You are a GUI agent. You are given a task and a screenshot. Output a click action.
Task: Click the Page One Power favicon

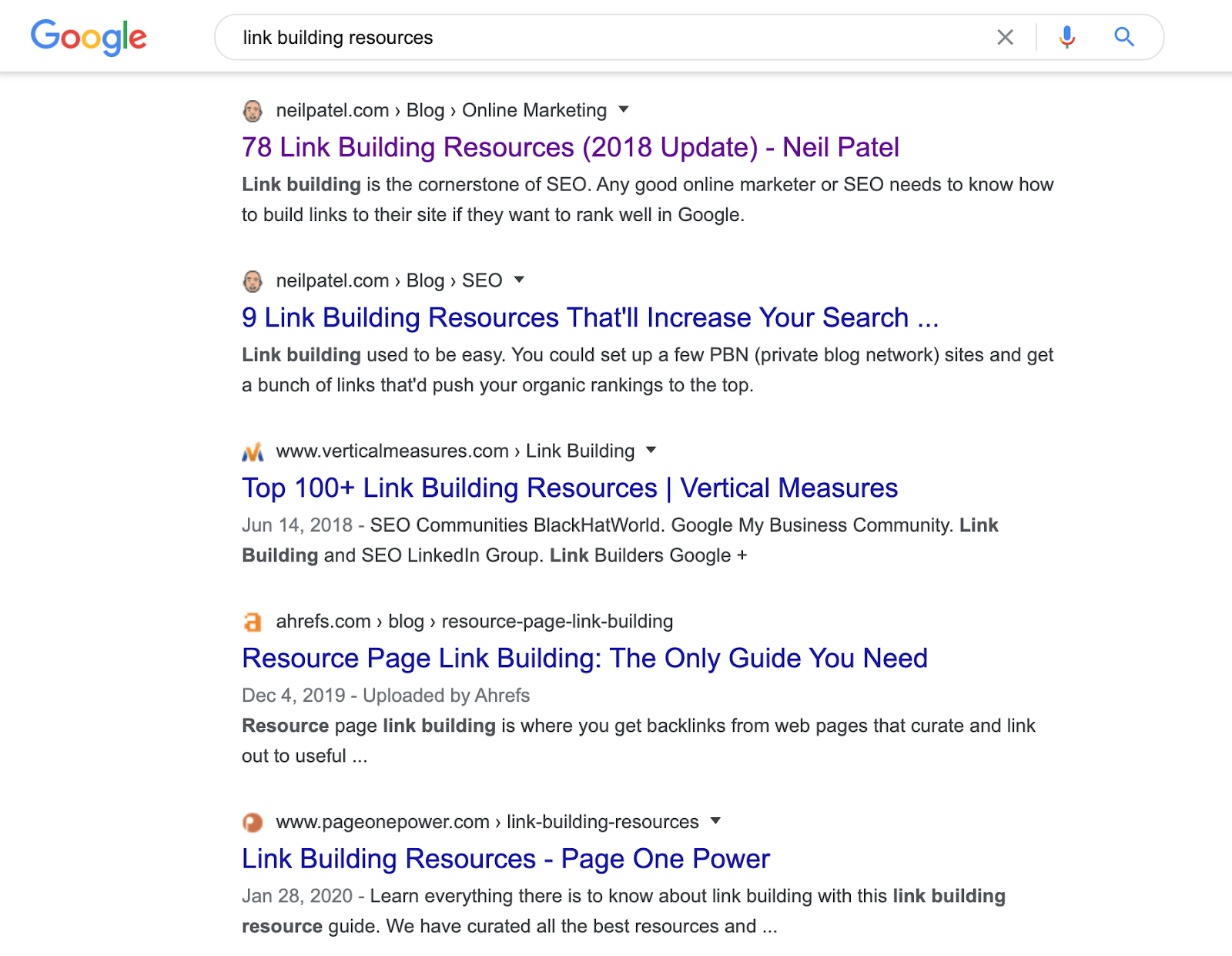(x=253, y=823)
